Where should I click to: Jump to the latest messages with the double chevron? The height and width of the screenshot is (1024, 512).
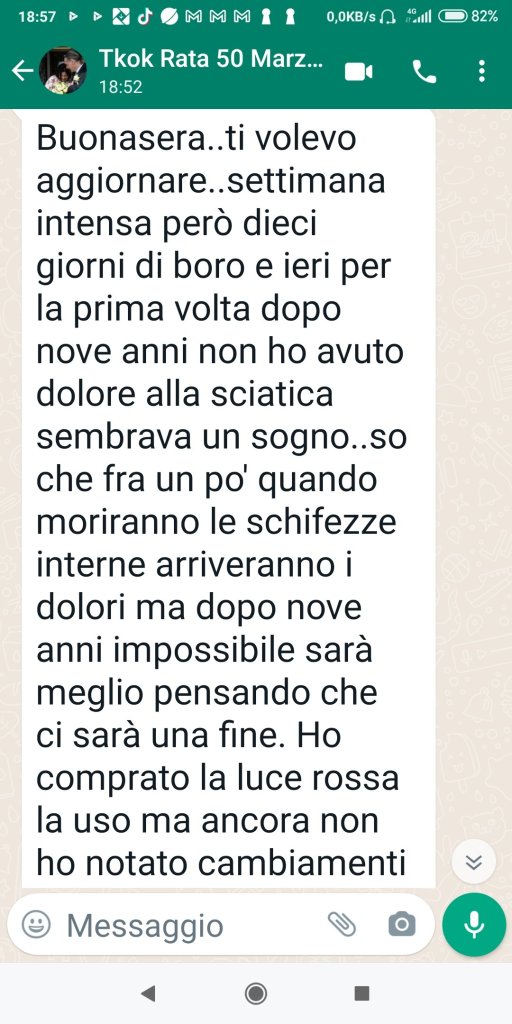(x=473, y=862)
